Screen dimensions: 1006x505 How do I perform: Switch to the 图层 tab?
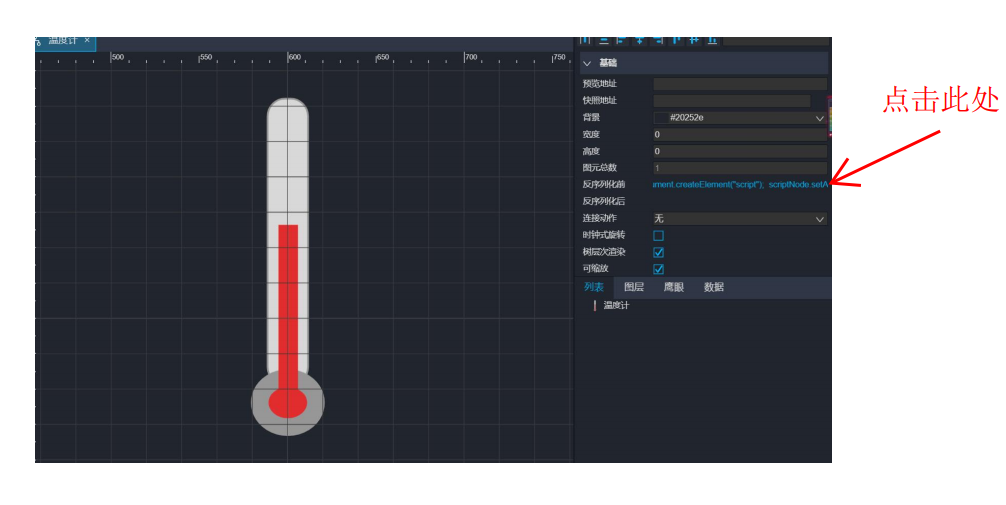(634, 288)
